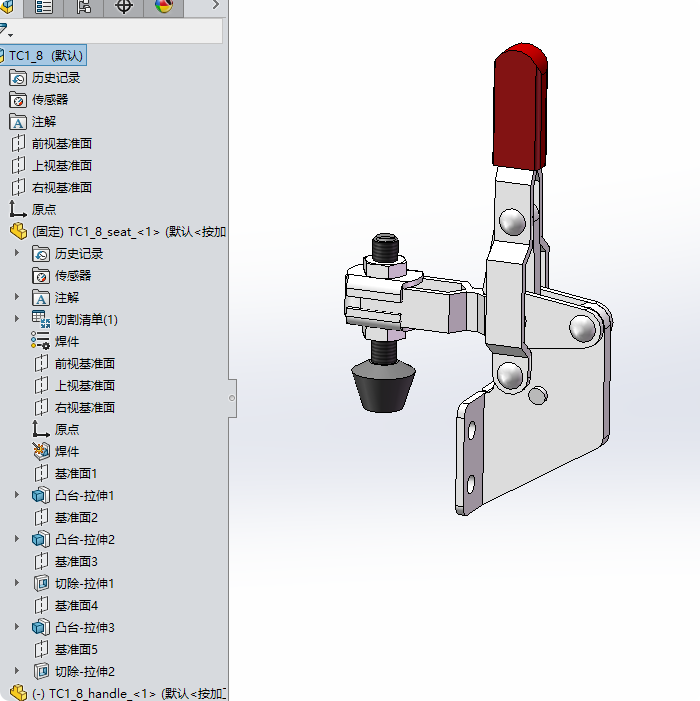Select the top-level 右视基准面 plane icon

point(18,187)
